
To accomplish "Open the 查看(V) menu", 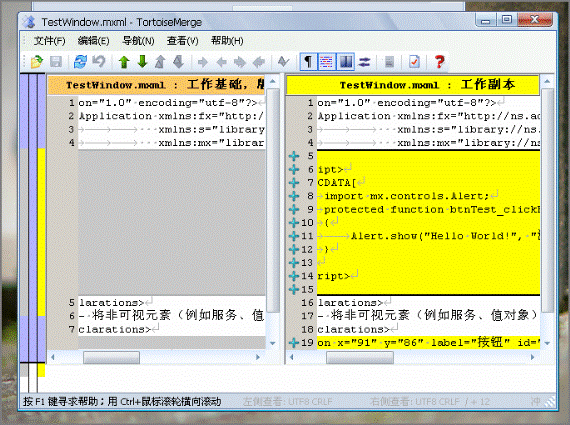I will coord(182,41).
